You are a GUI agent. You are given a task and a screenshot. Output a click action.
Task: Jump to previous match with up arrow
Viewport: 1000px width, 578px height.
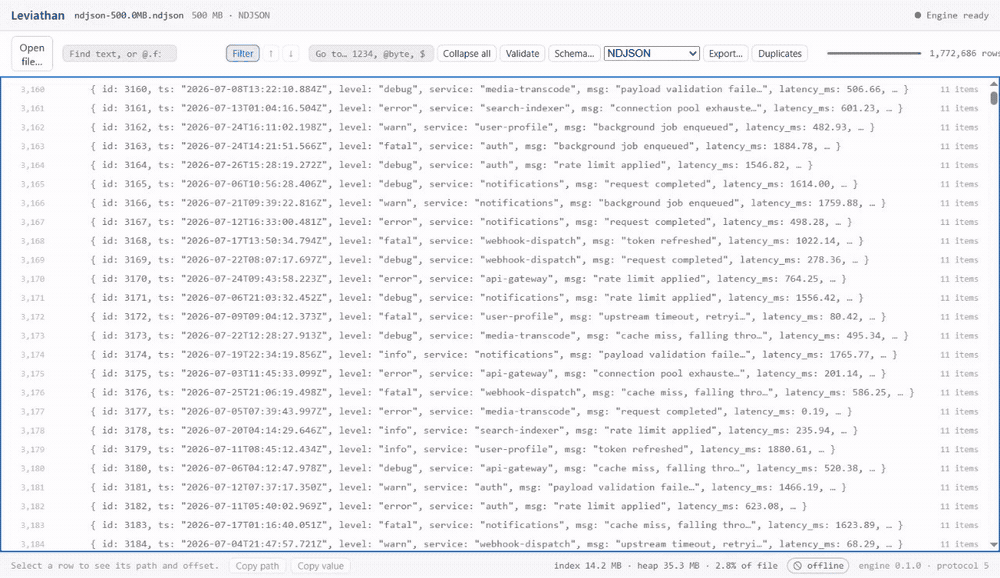tap(271, 54)
